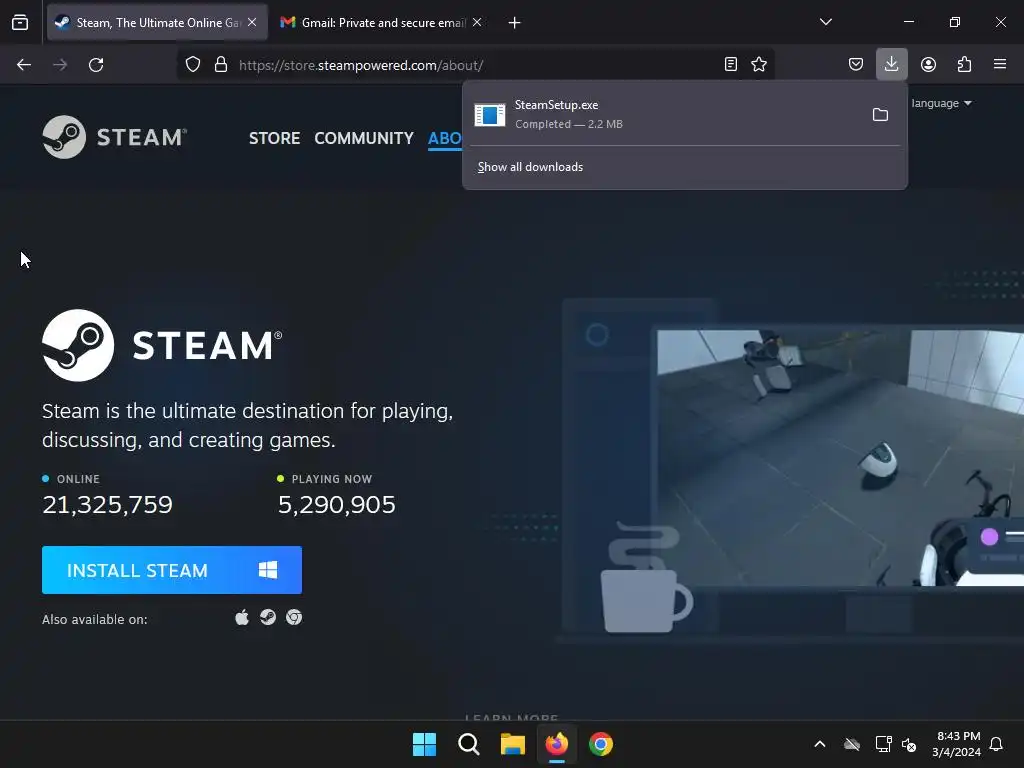Screen dimensions: 1024x768
Task: Switch to the Gmail tab
Action: point(382,23)
